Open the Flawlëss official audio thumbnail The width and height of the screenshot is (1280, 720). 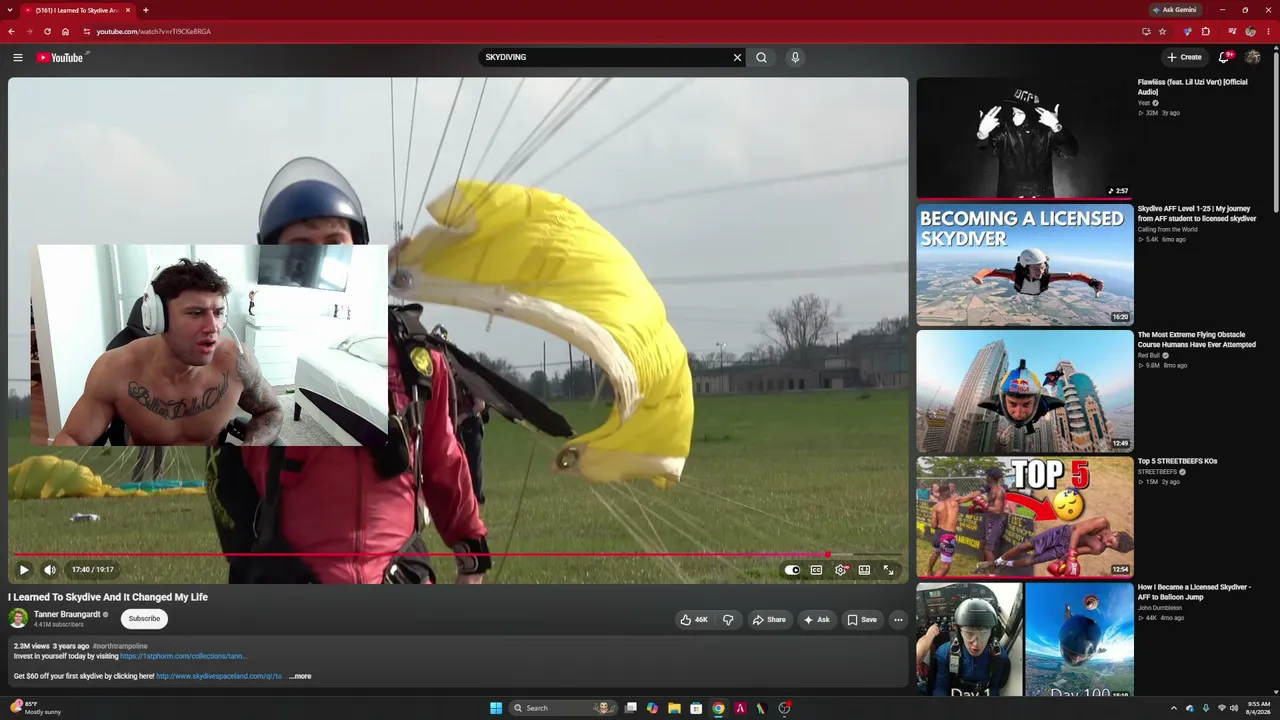click(x=1025, y=138)
